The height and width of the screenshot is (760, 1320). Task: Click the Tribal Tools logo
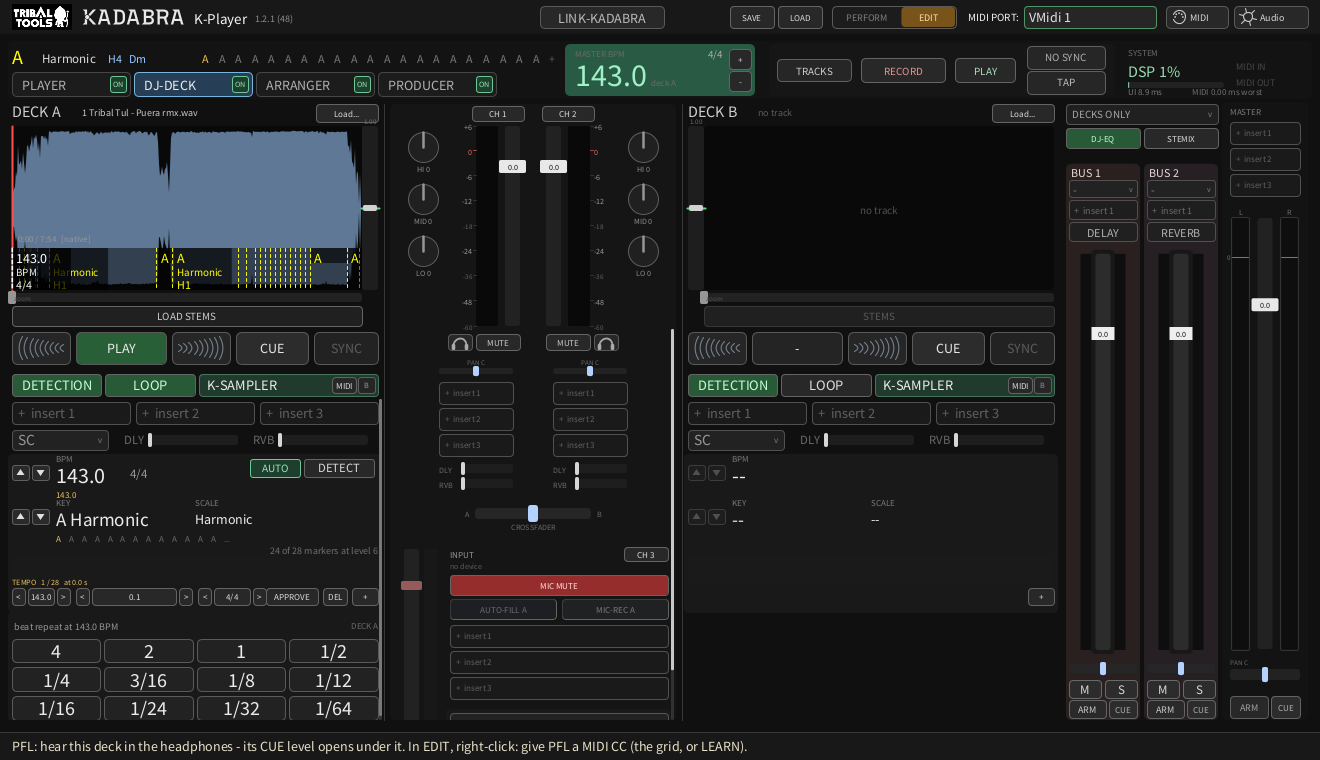coord(41,16)
